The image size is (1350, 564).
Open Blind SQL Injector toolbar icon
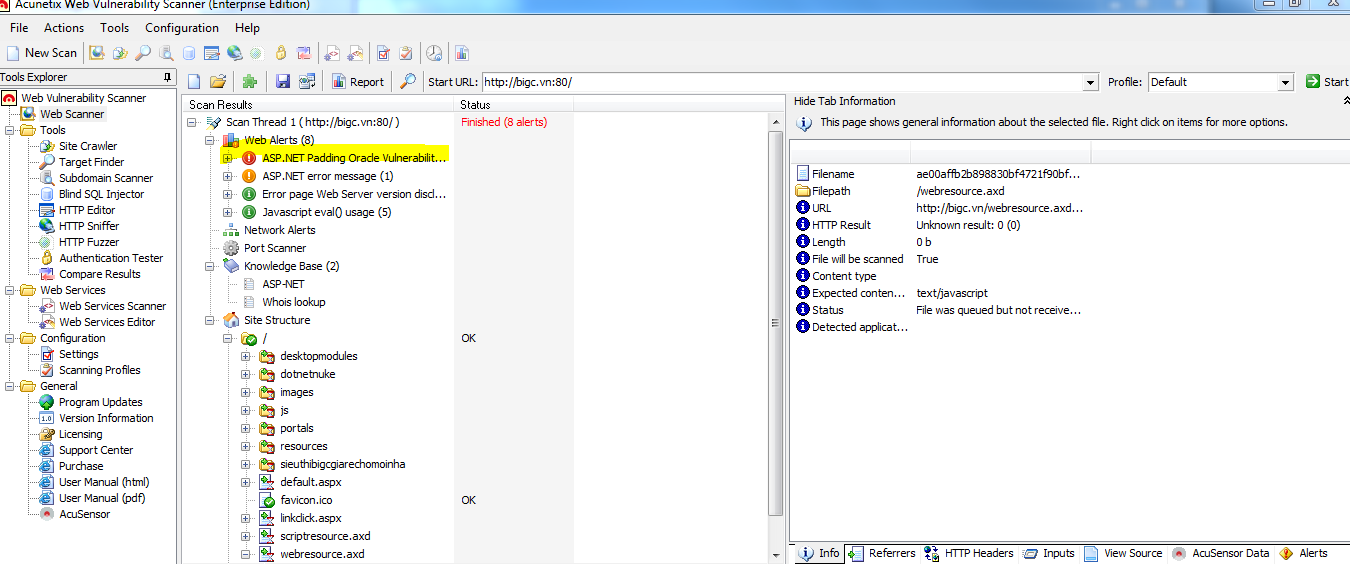189,53
